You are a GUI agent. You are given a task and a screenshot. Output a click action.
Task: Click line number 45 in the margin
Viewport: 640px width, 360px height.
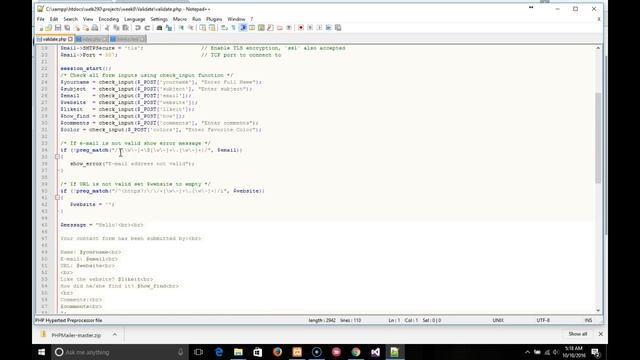tap(44, 225)
